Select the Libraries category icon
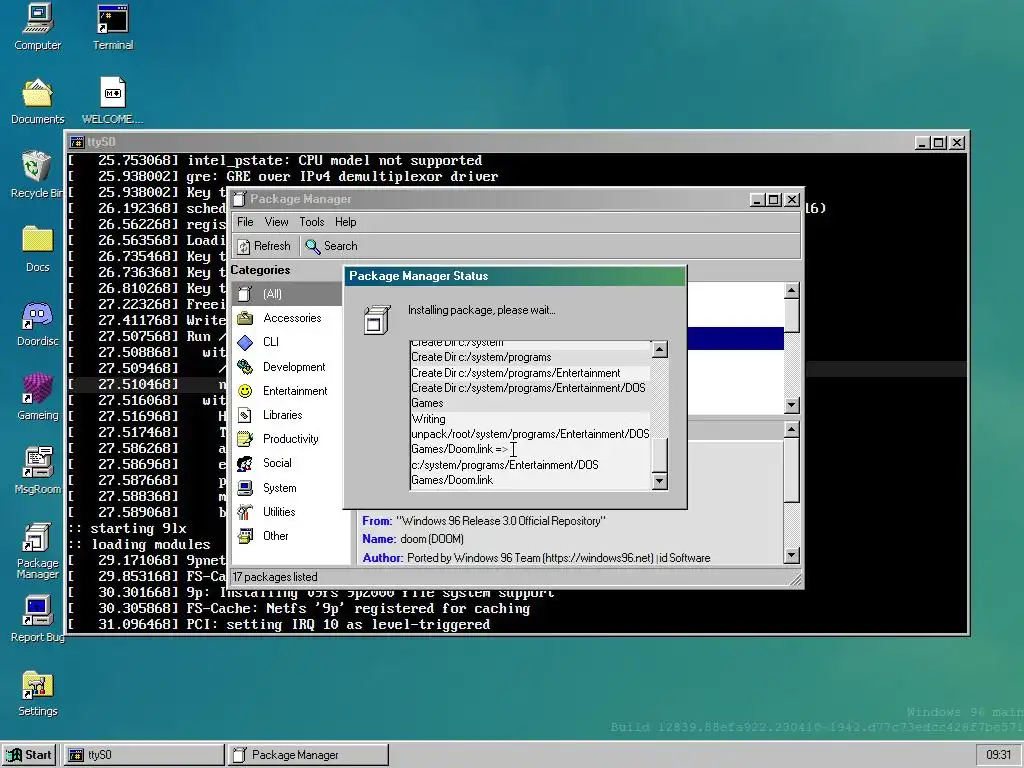Viewport: 1024px width, 768px height. coord(245,415)
